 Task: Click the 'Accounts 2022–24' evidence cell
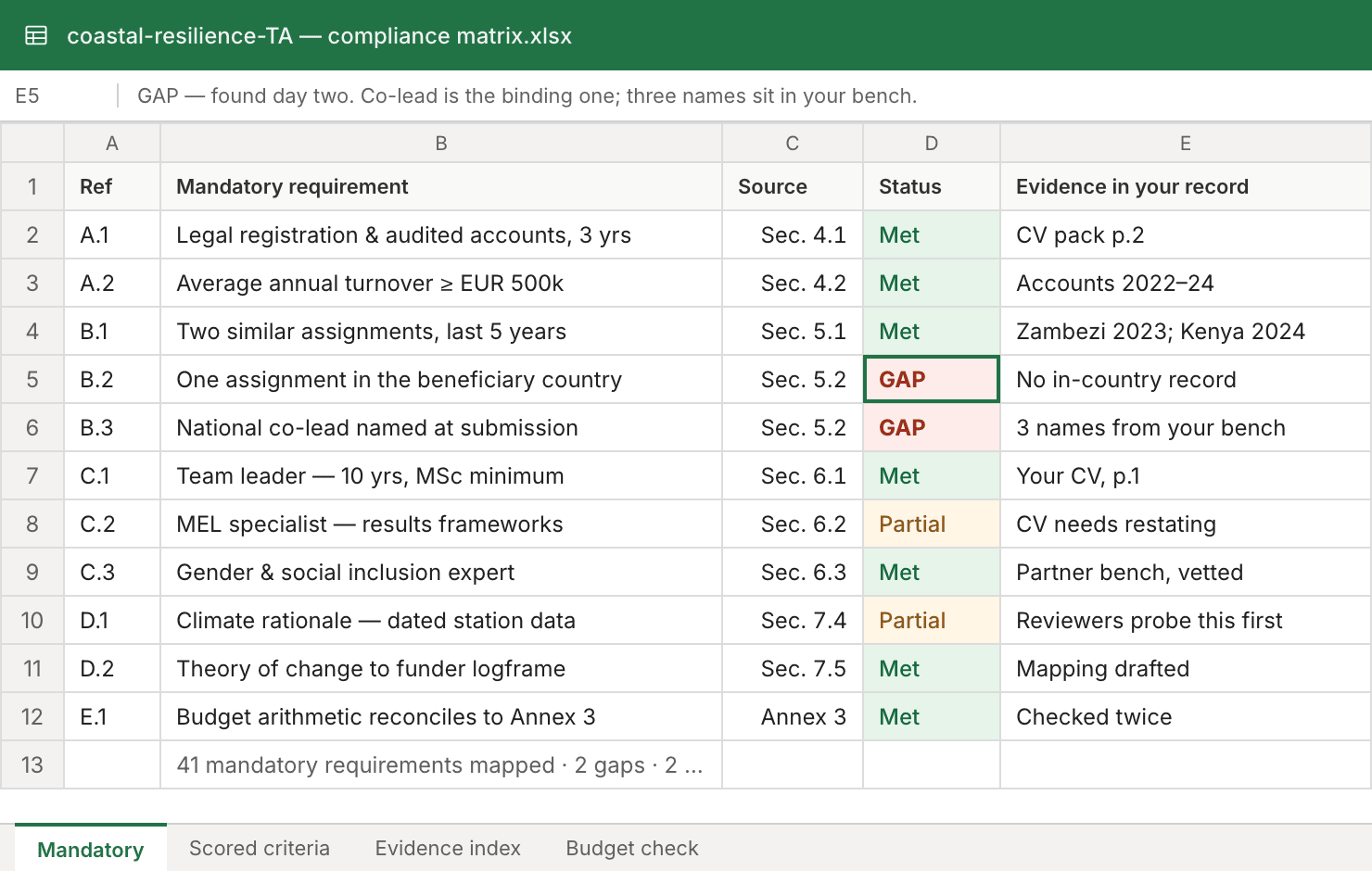pyautogui.click(x=1186, y=283)
